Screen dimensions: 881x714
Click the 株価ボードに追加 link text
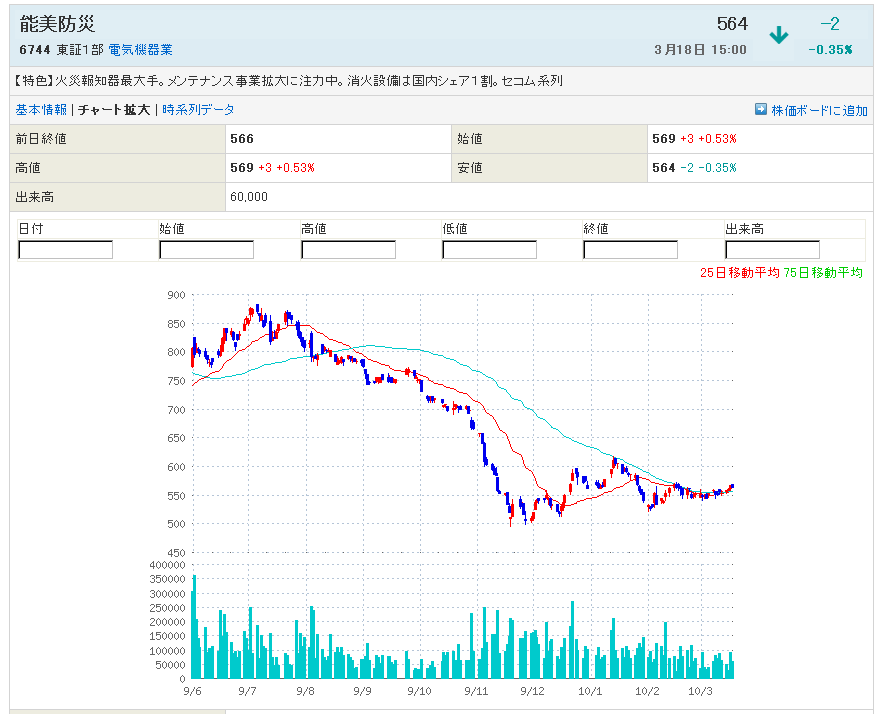[x=819, y=111]
